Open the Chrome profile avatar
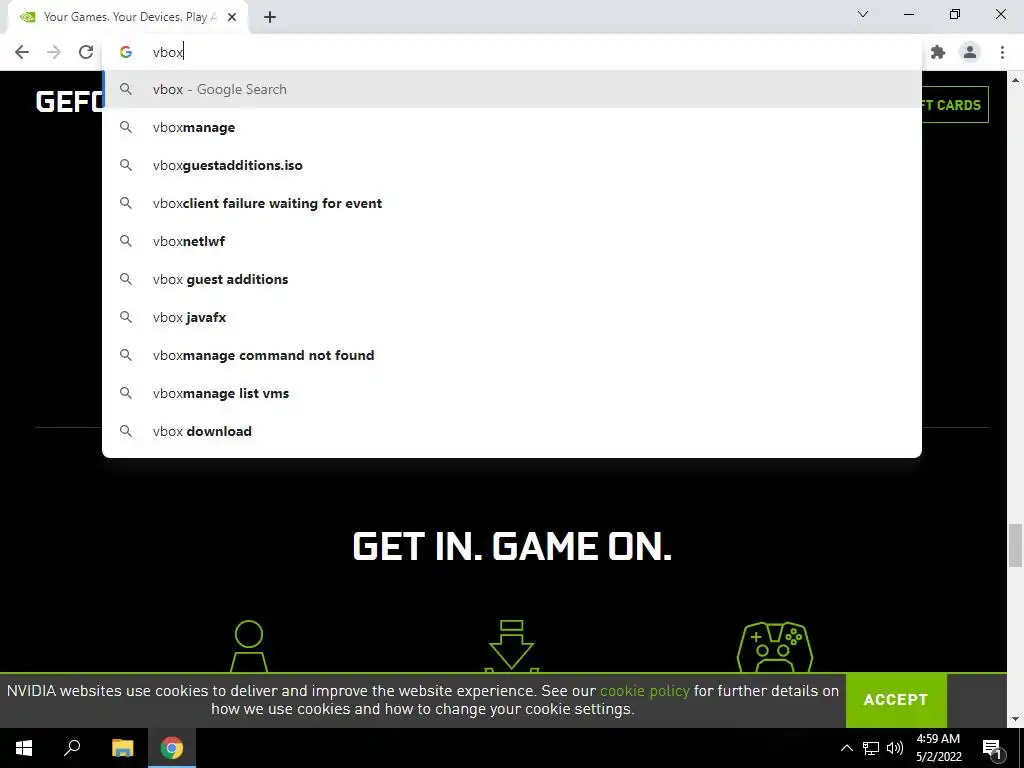This screenshot has height=768, width=1024. [x=970, y=52]
